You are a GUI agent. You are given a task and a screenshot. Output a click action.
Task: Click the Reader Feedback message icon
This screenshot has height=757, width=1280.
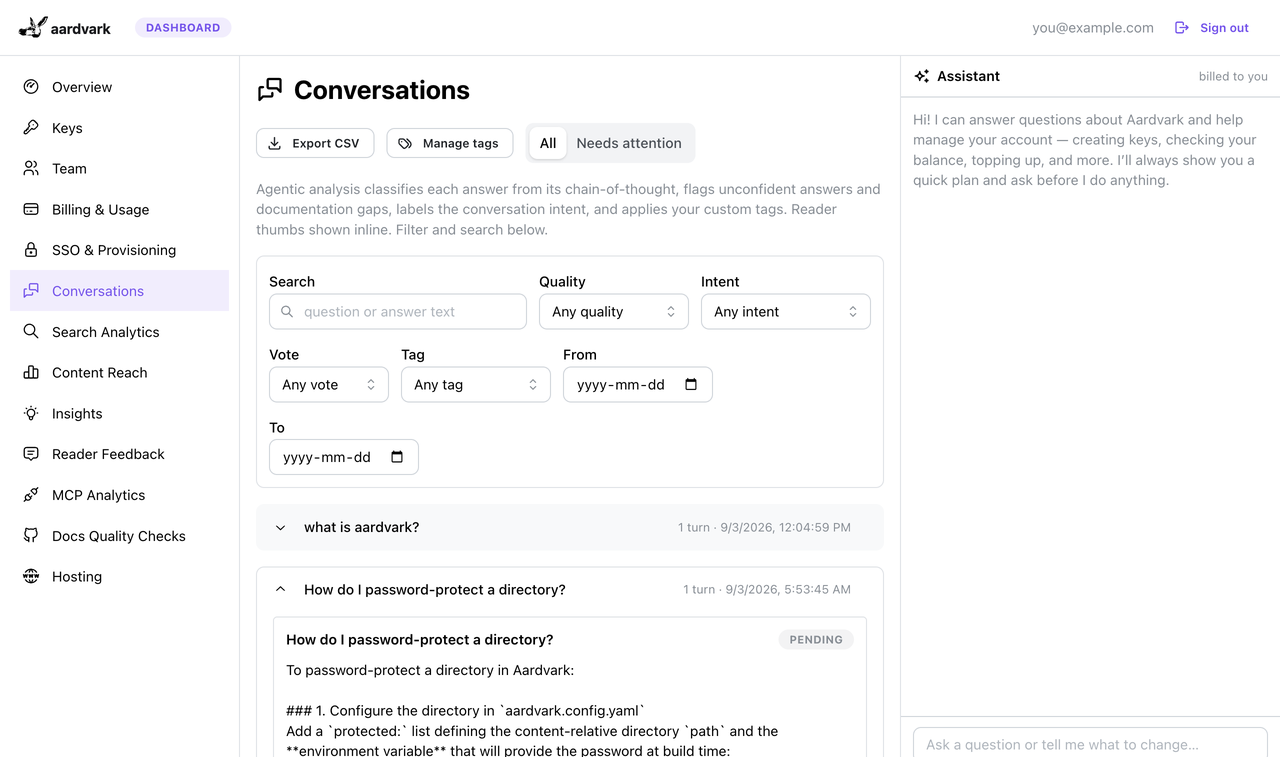pos(31,454)
